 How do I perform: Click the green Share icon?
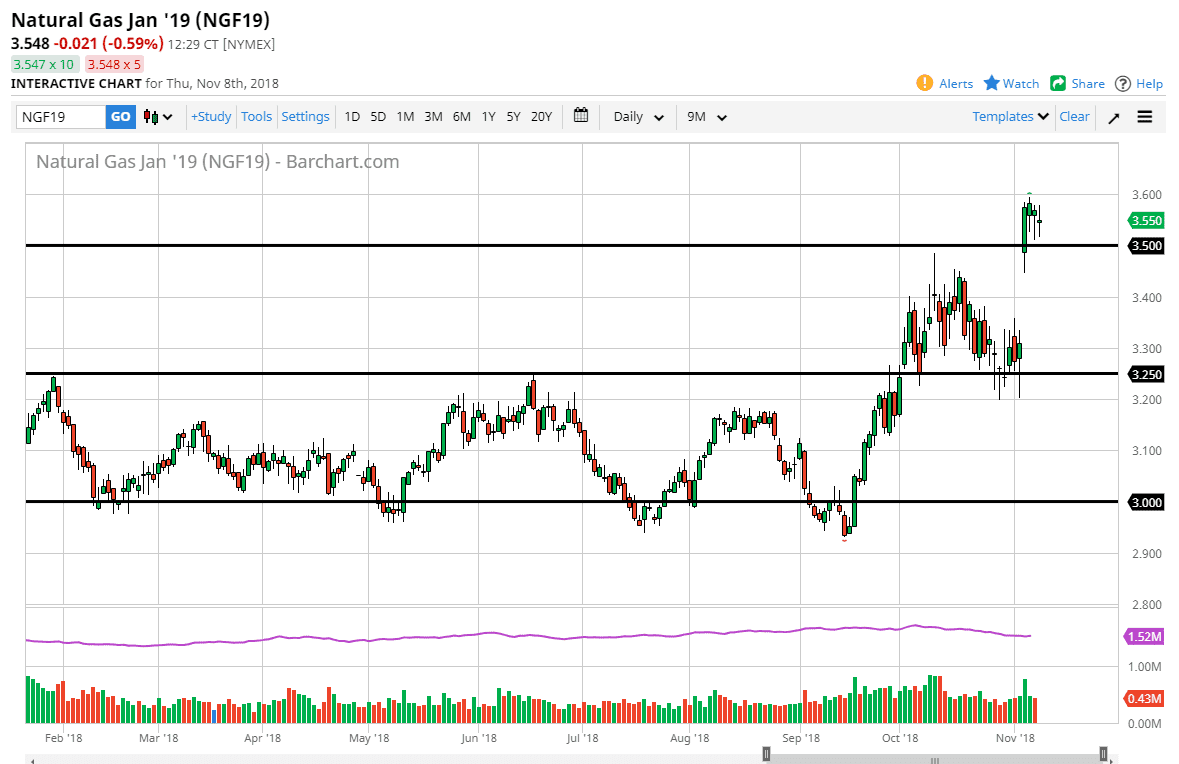1058,83
